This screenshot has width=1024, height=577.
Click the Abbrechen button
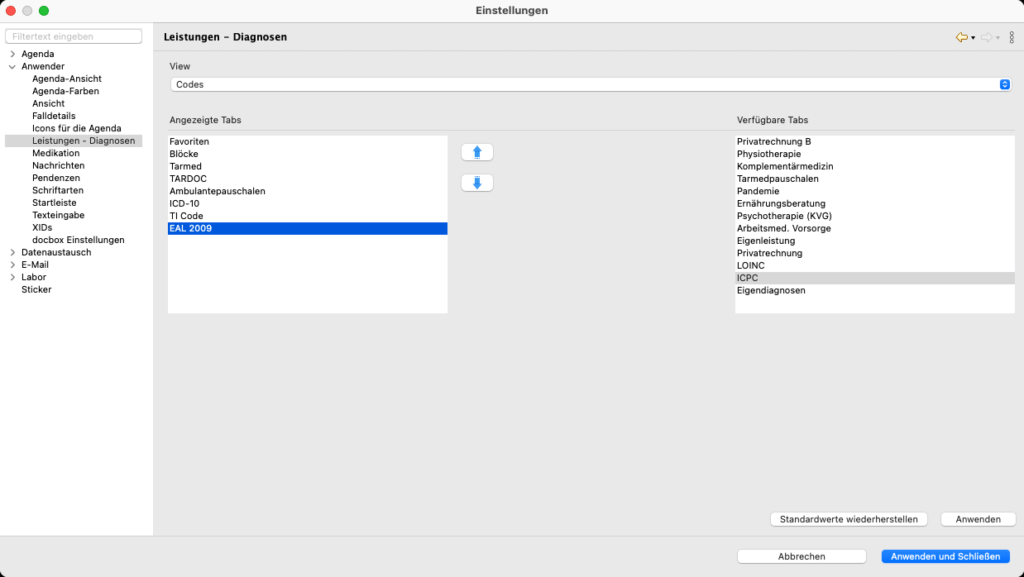801,557
